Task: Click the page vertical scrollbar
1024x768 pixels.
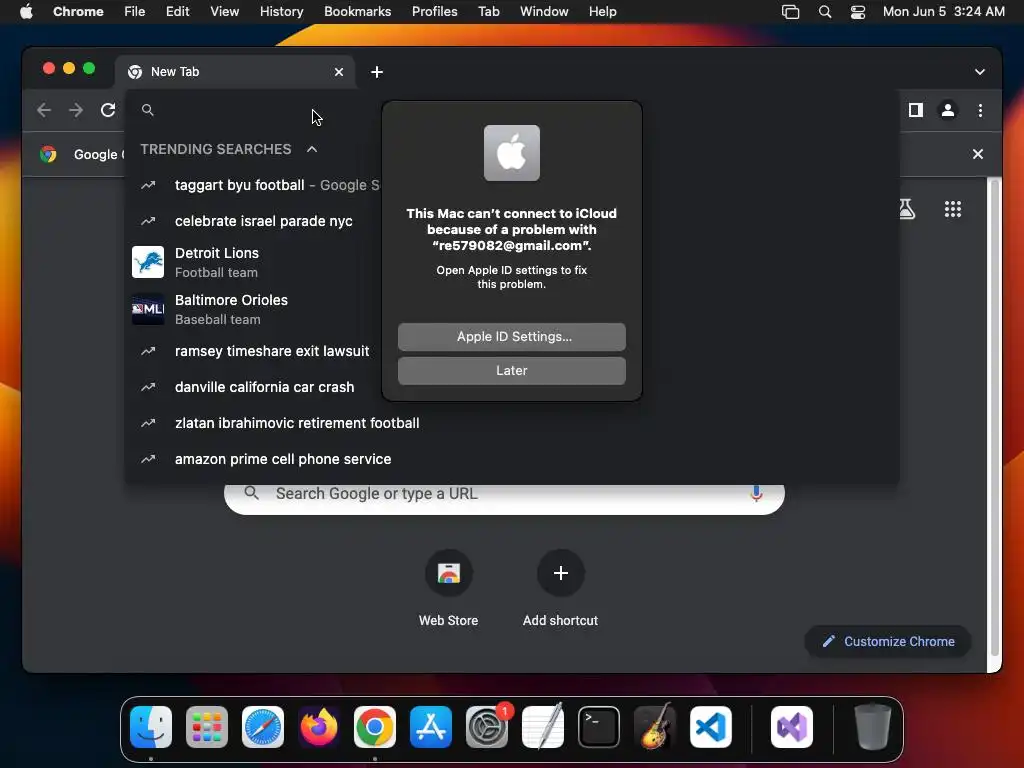Action: [995, 418]
